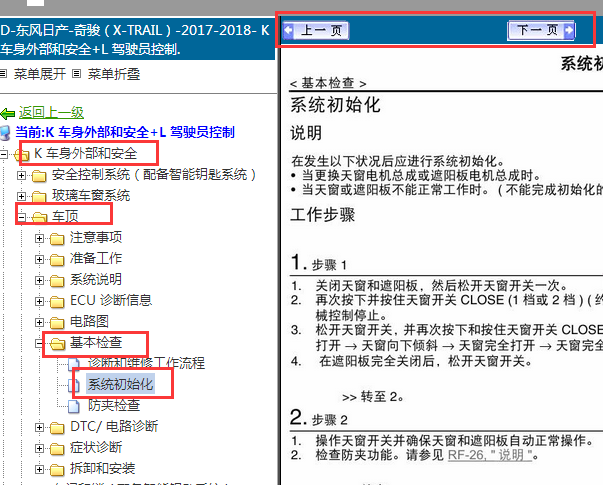Open the 诊断和维修工作流程 document
The image size is (603, 485).
coord(147,363)
